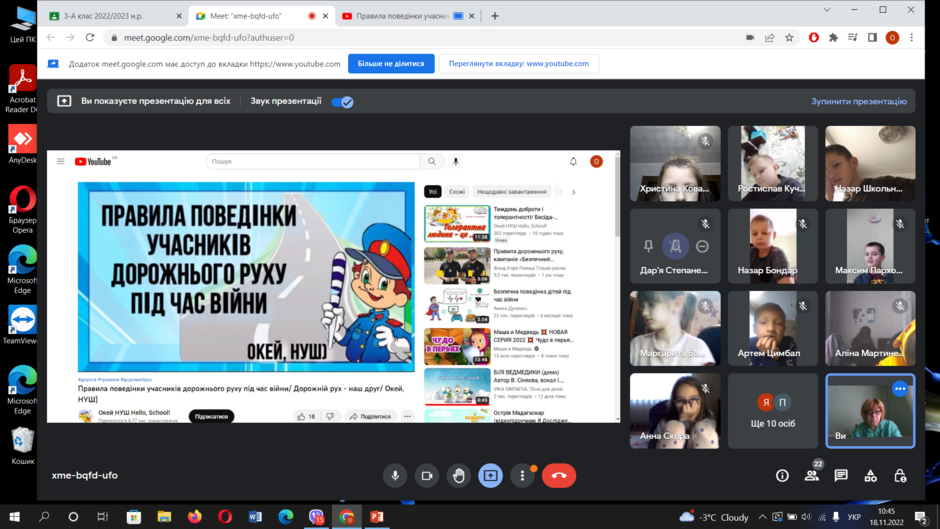Open a new browser tab
This screenshot has height=529, width=940.
pos(495,16)
